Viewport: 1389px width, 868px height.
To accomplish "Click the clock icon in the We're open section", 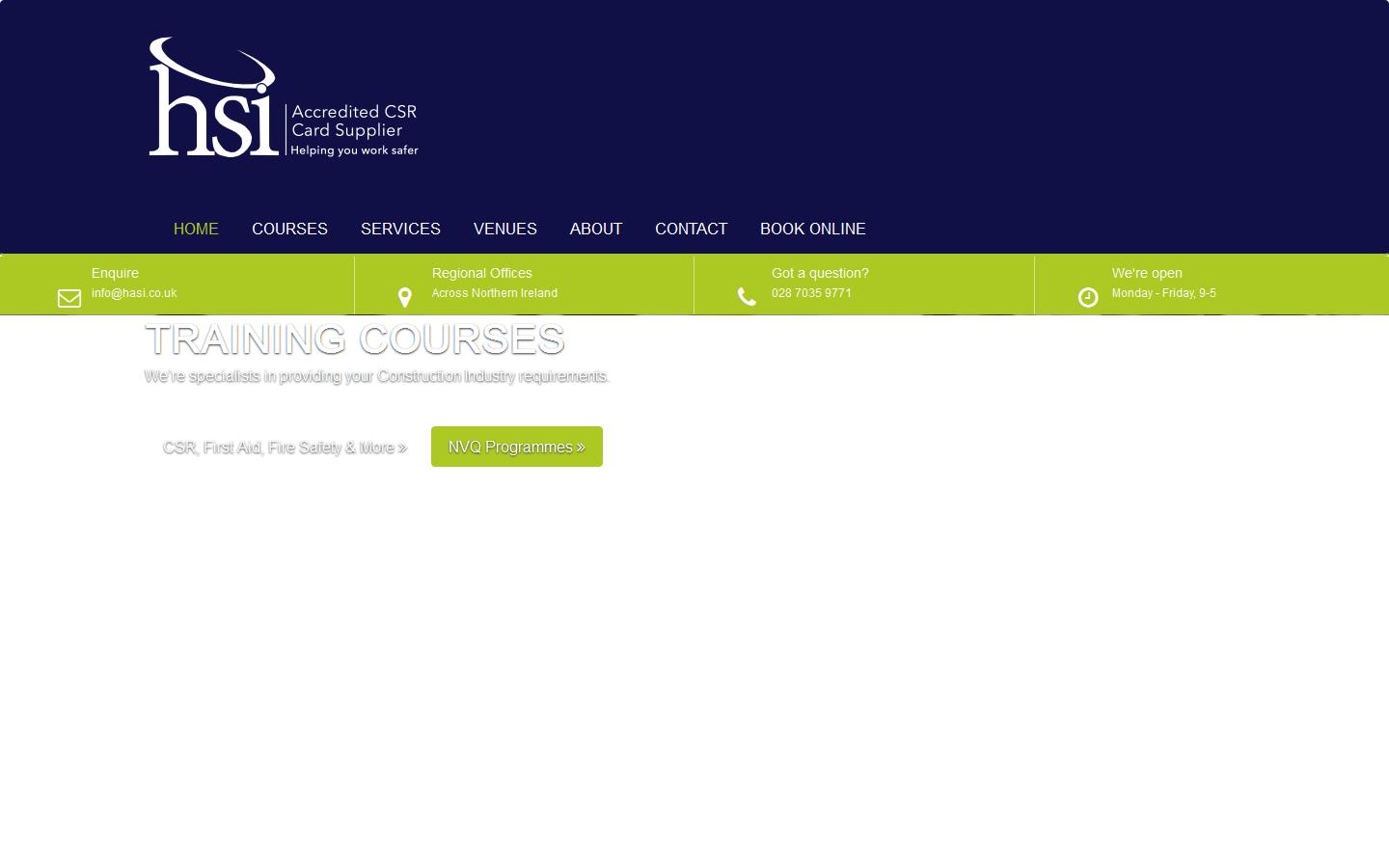I will (1088, 297).
